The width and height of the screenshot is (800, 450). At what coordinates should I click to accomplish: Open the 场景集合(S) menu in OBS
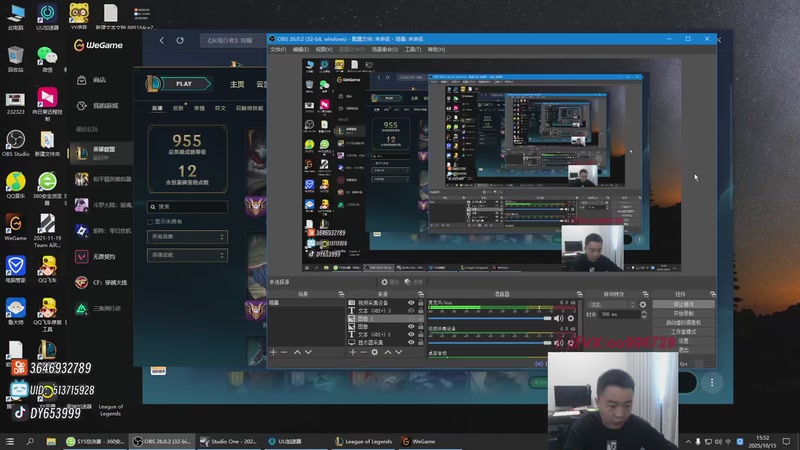(x=385, y=49)
